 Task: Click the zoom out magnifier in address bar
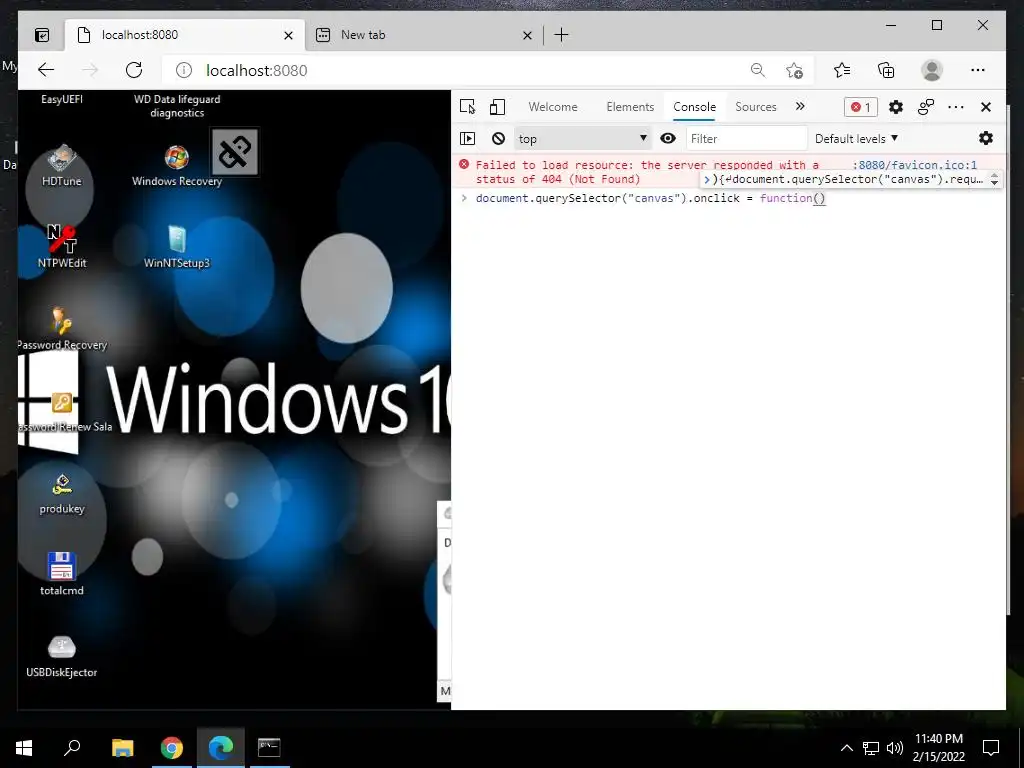click(758, 70)
